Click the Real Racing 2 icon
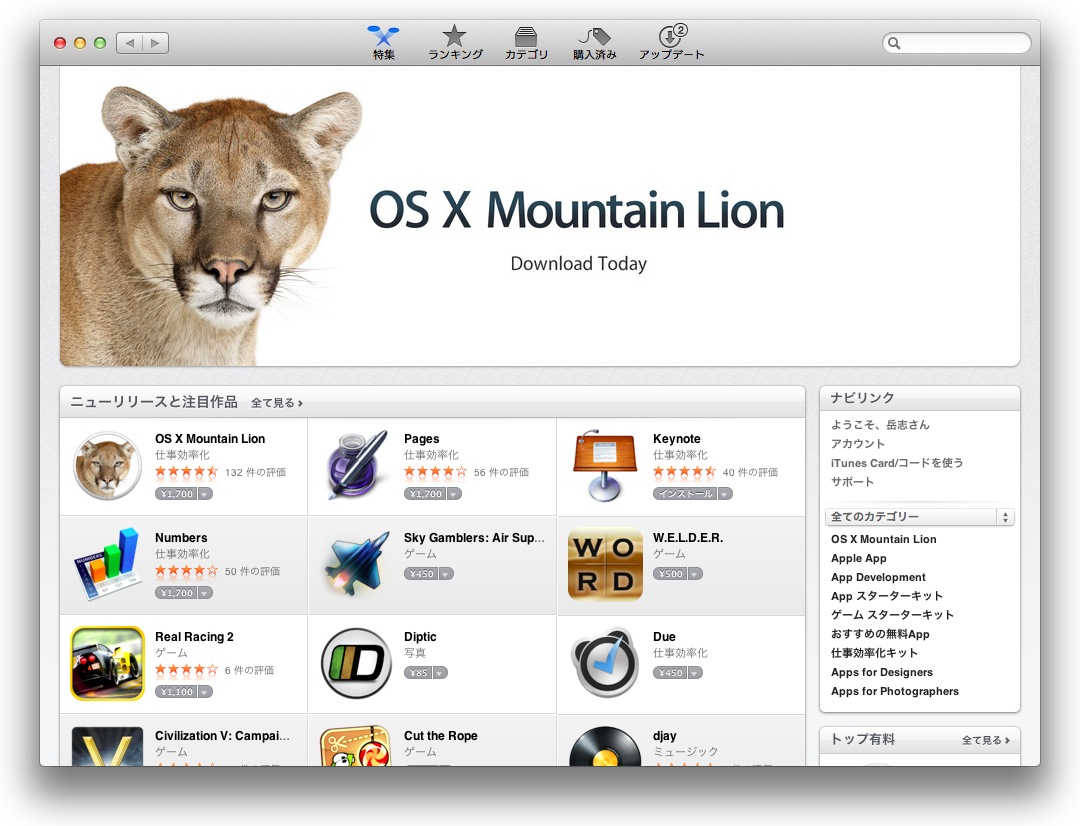The width and height of the screenshot is (1080, 826). pyautogui.click(x=107, y=663)
